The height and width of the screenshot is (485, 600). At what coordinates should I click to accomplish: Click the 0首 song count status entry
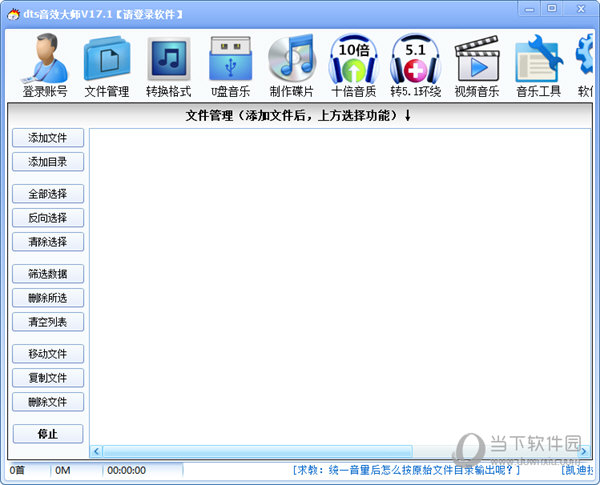pyautogui.click(x=17, y=470)
